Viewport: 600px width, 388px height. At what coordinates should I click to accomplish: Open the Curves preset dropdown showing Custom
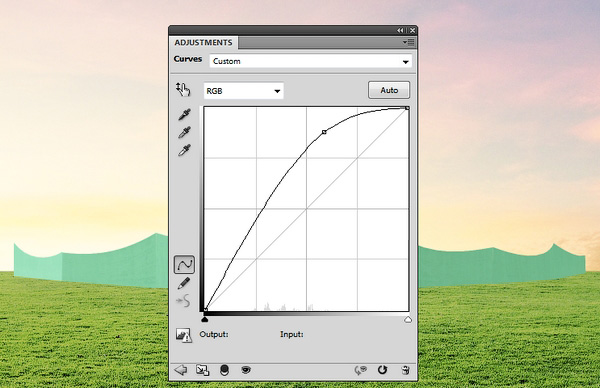coord(311,61)
